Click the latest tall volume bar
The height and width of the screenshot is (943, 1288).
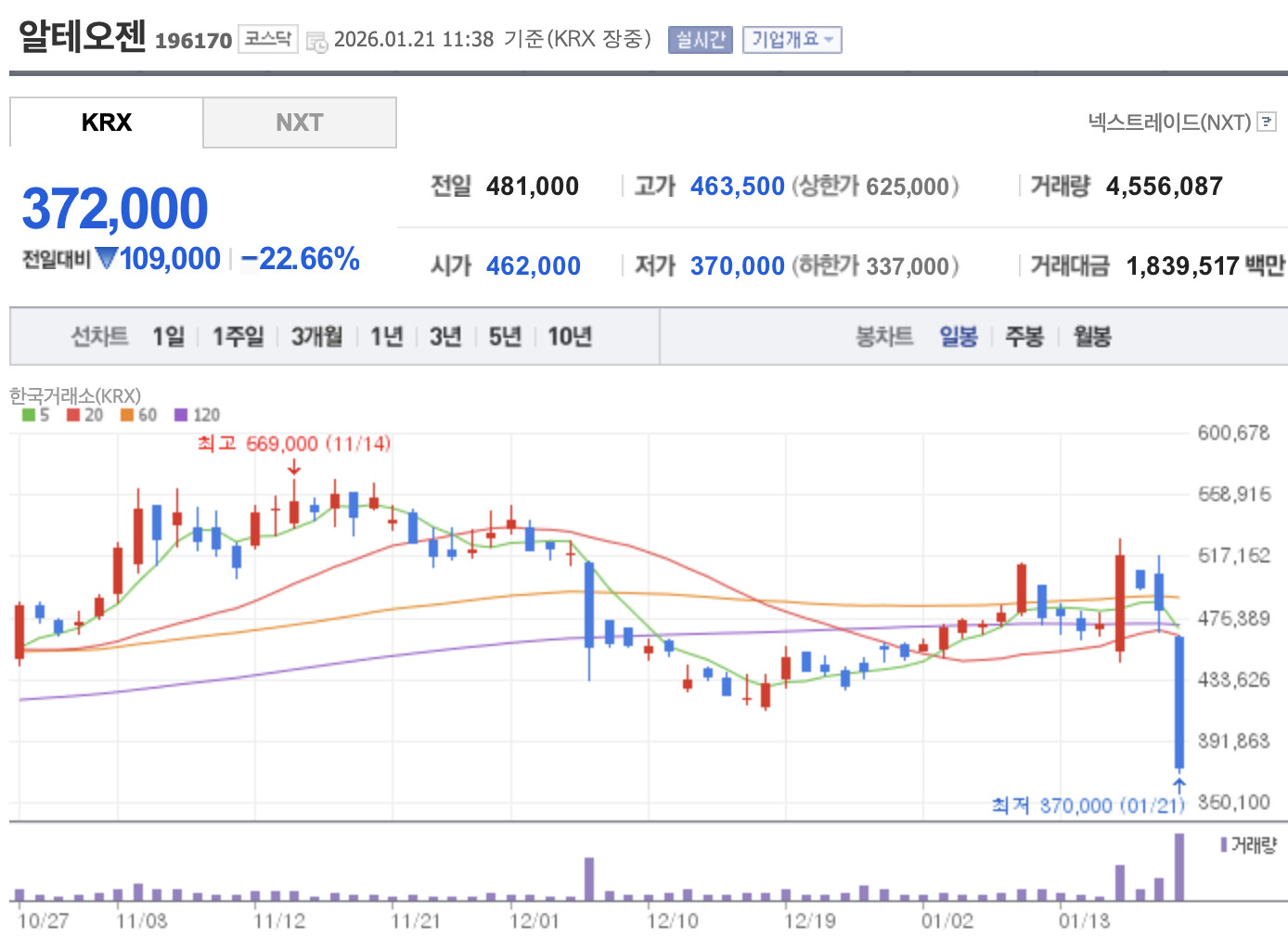click(x=1179, y=867)
